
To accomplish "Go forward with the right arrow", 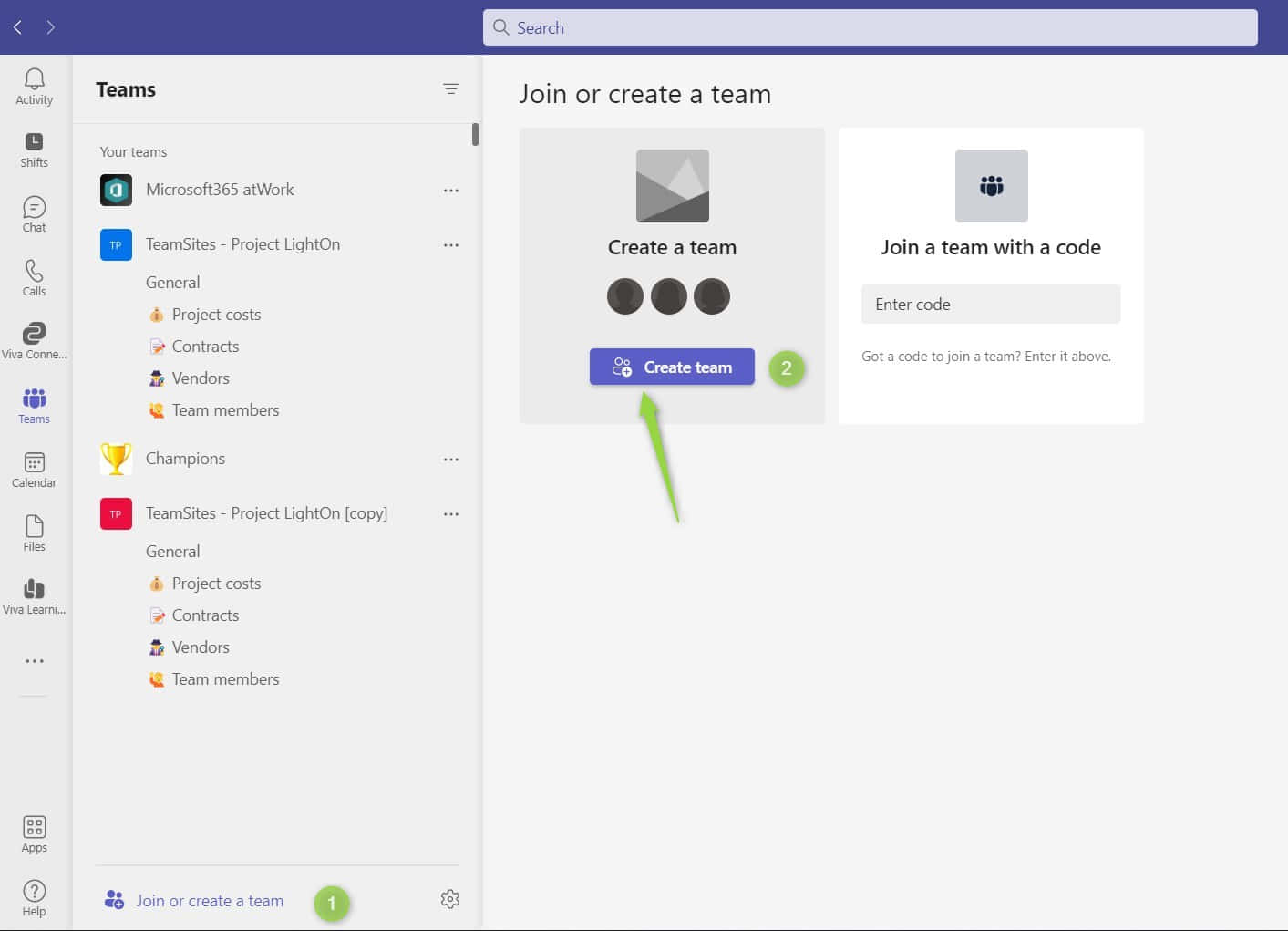I will (51, 27).
